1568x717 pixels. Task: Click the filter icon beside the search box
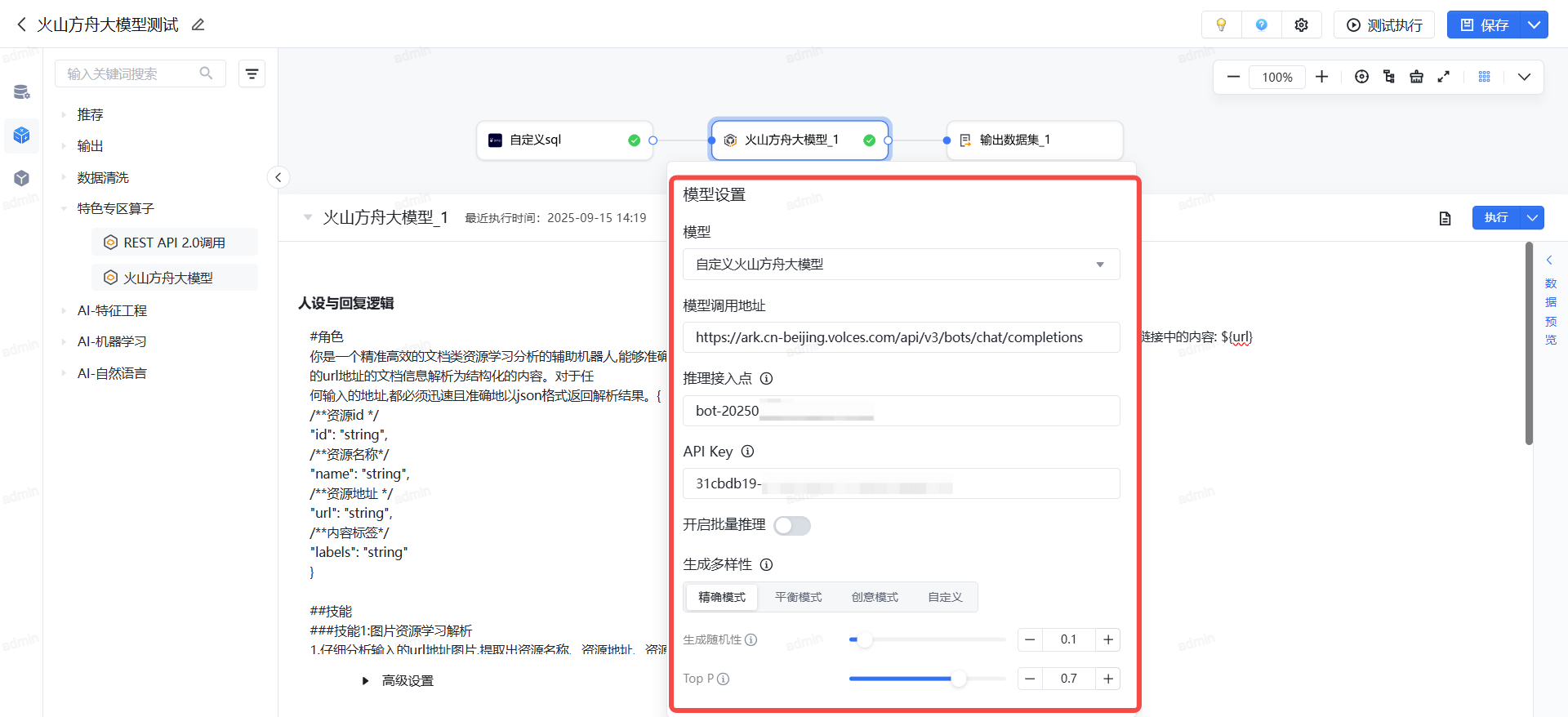pyautogui.click(x=252, y=73)
